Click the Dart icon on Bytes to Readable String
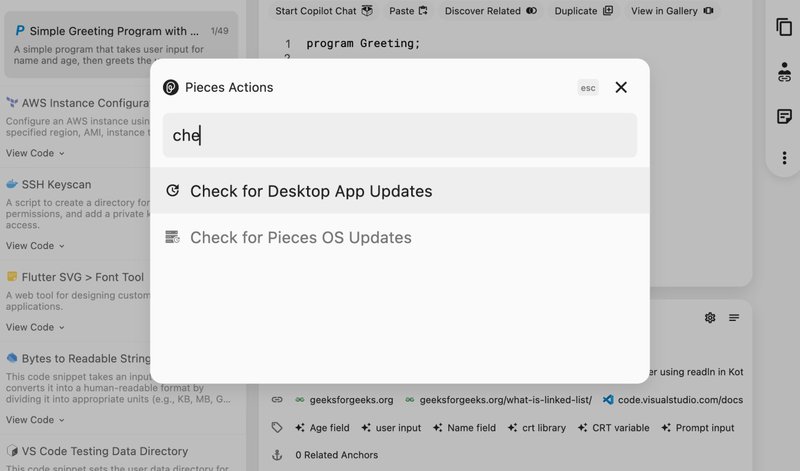This screenshot has width=800, height=471. (12, 358)
